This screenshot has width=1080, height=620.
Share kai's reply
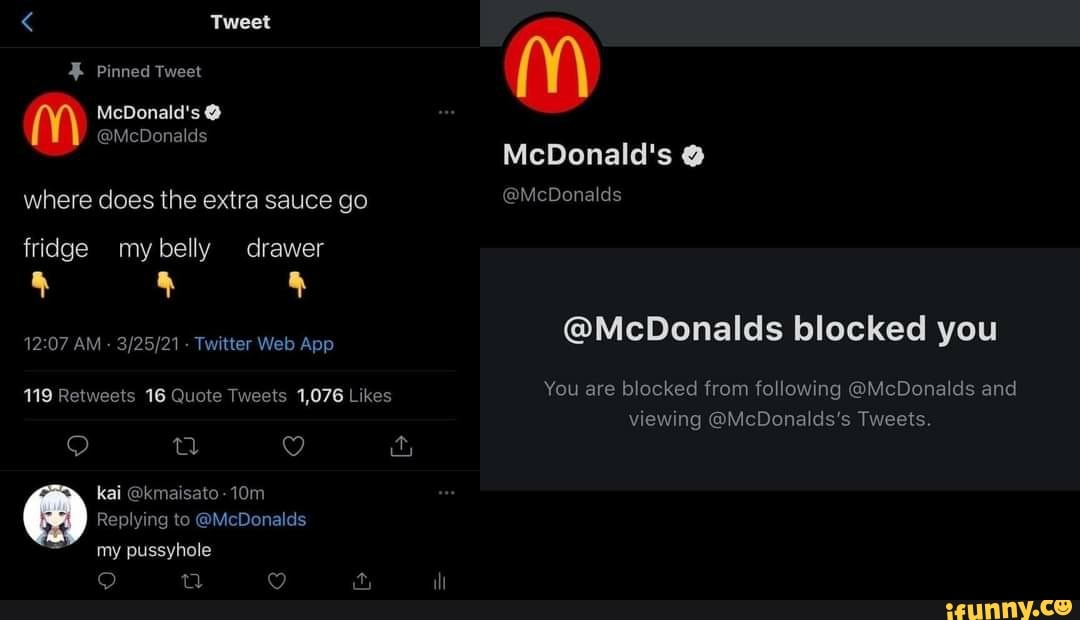363,581
